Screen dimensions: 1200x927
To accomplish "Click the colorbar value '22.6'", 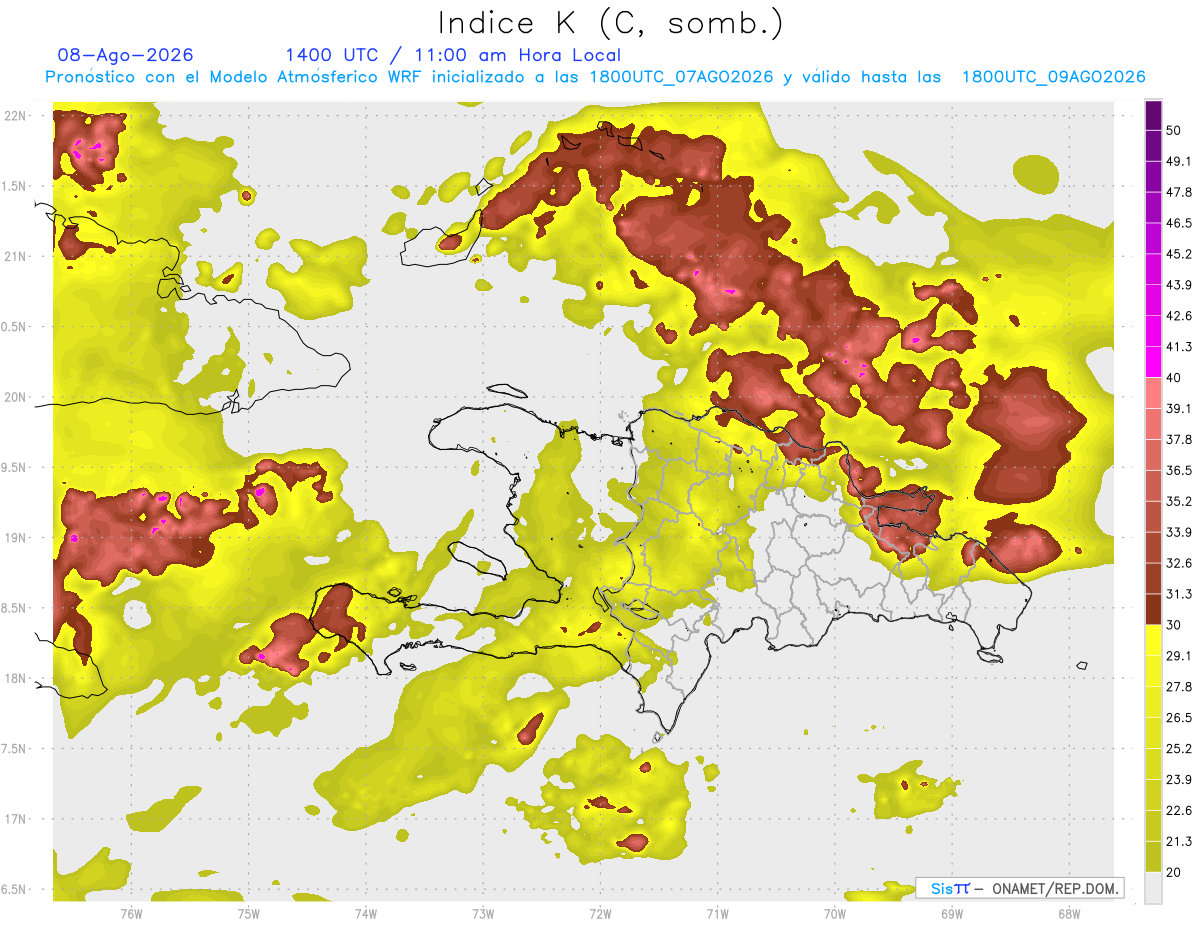I will [1179, 810].
